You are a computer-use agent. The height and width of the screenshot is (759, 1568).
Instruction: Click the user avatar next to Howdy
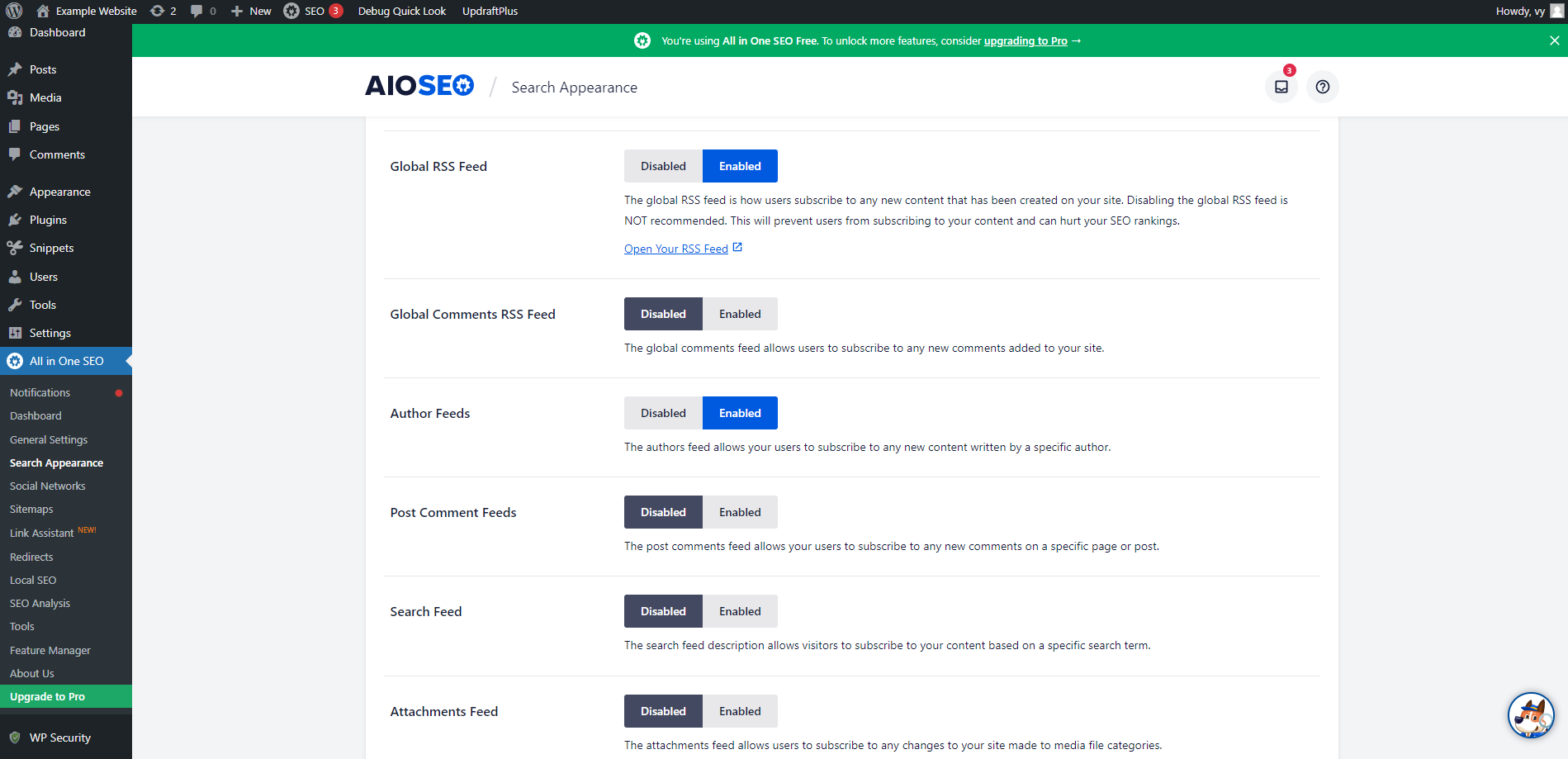click(x=1557, y=11)
